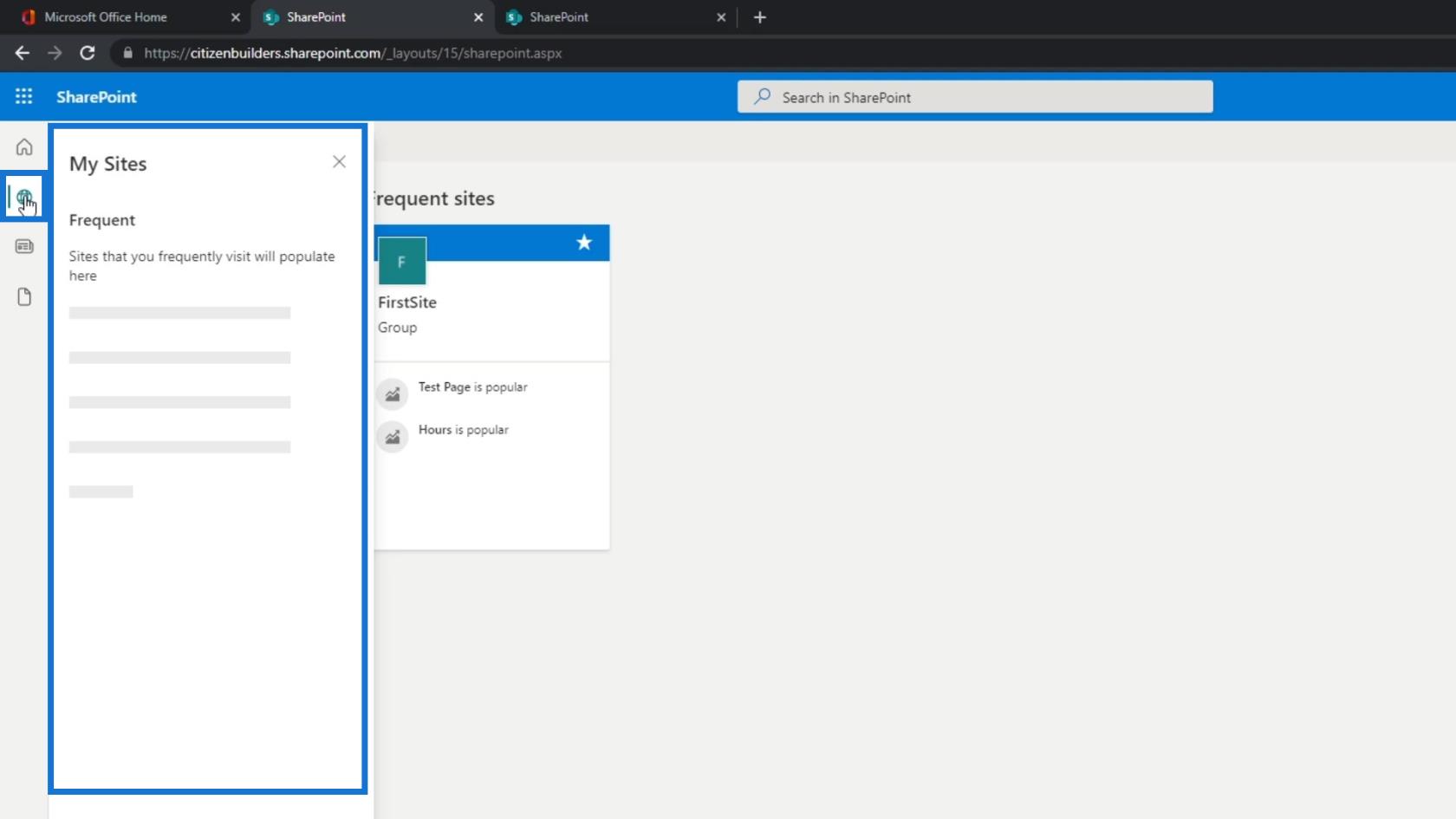Close the My Sites panel

339,162
